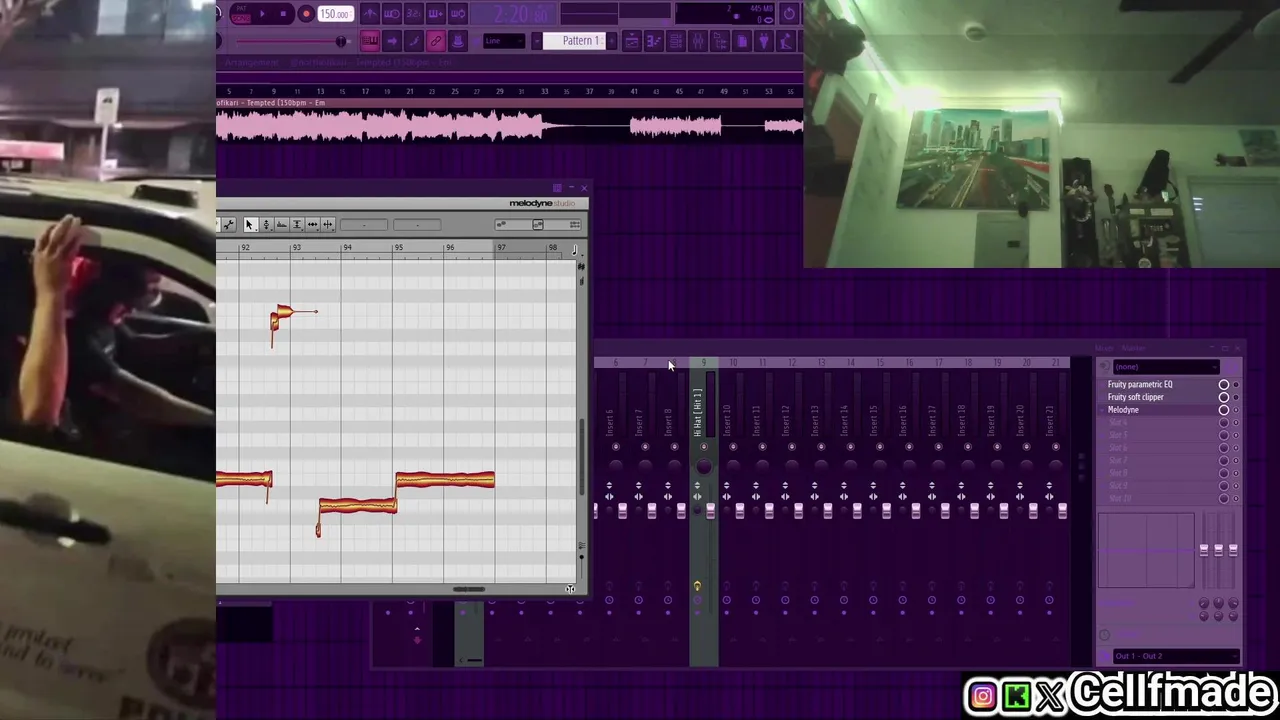Image resolution: width=1280 pixels, height=720 pixels.
Task: Click the step editing arrow icon
Action: 392,41
